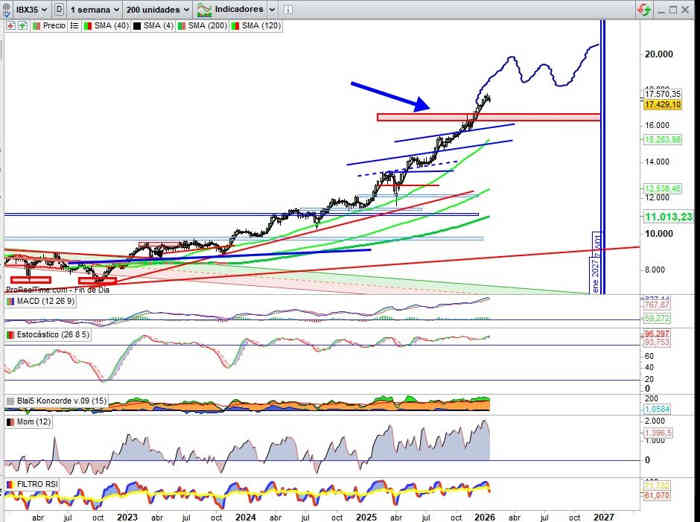Click the Indicadores chart icon
This screenshot has height=522, width=700.
205,8
